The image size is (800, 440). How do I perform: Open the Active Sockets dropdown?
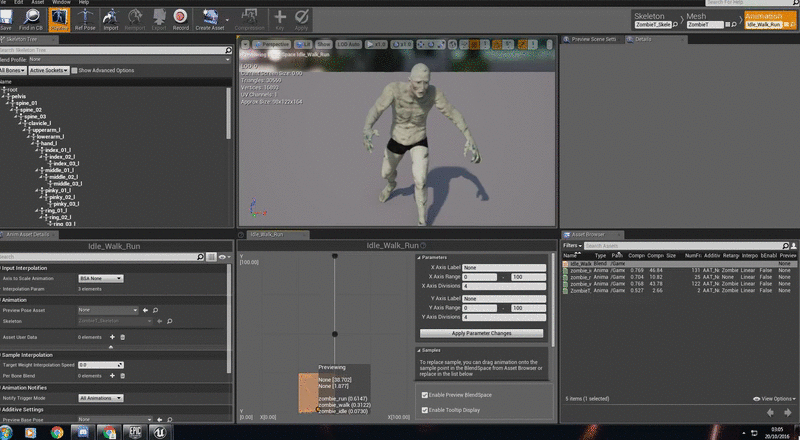coord(47,71)
